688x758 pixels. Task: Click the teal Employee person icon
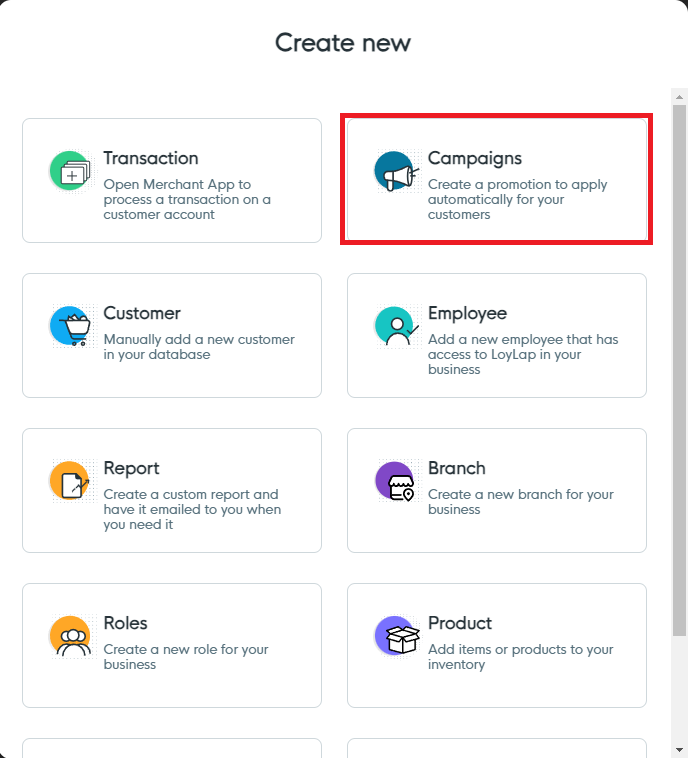tap(394, 326)
